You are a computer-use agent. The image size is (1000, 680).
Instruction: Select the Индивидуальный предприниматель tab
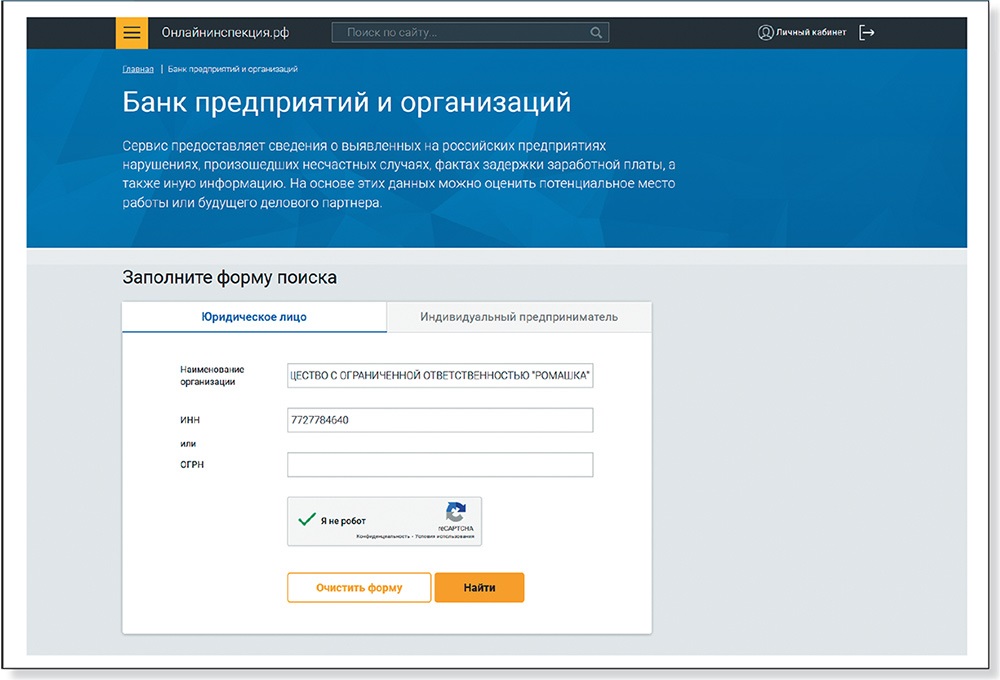coord(518,317)
